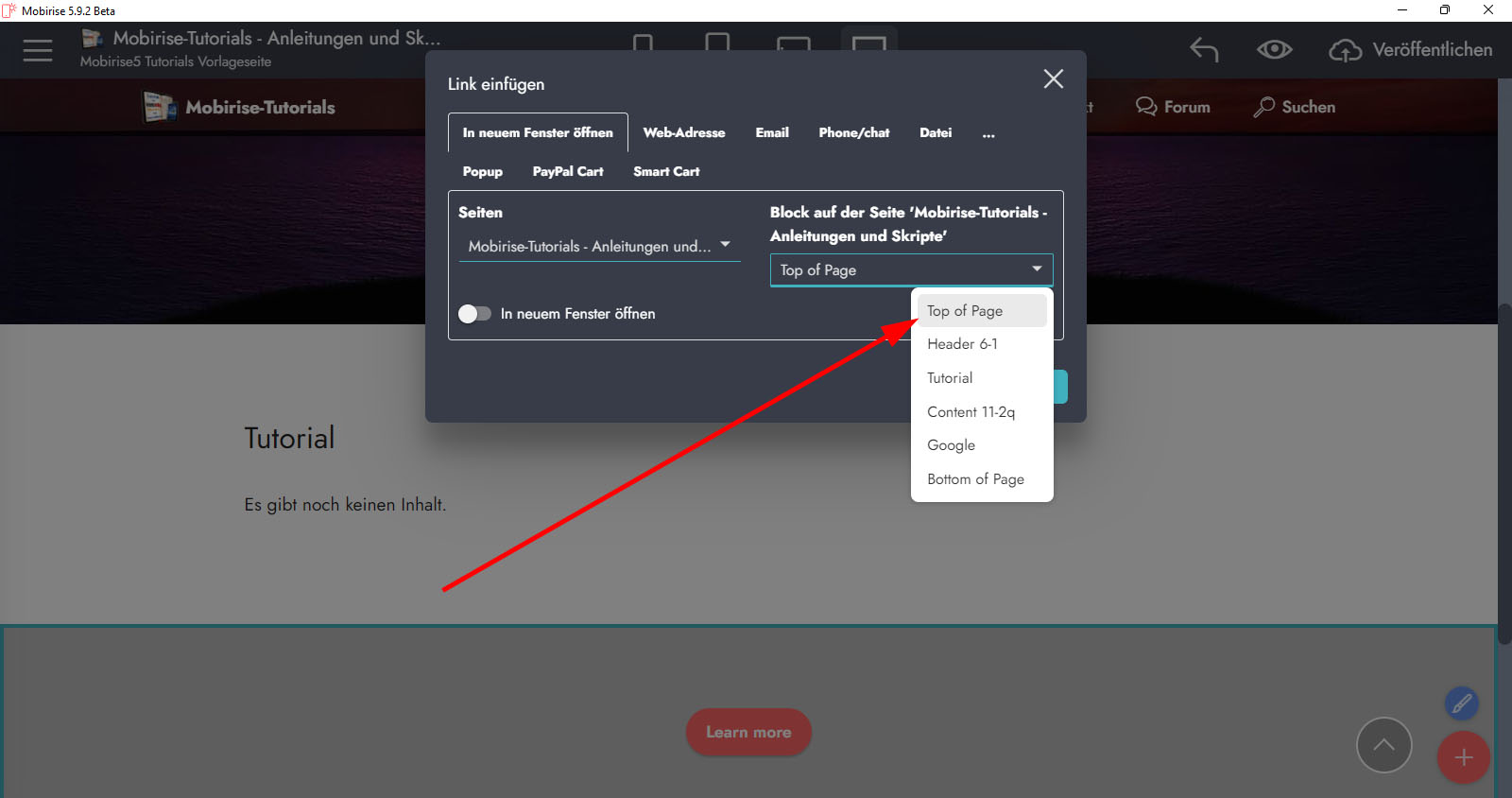This screenshot has width=1512, height=798.
Task: Click the blue pencil edit button
Action: pyautogui.click(x=1462, y=703)
